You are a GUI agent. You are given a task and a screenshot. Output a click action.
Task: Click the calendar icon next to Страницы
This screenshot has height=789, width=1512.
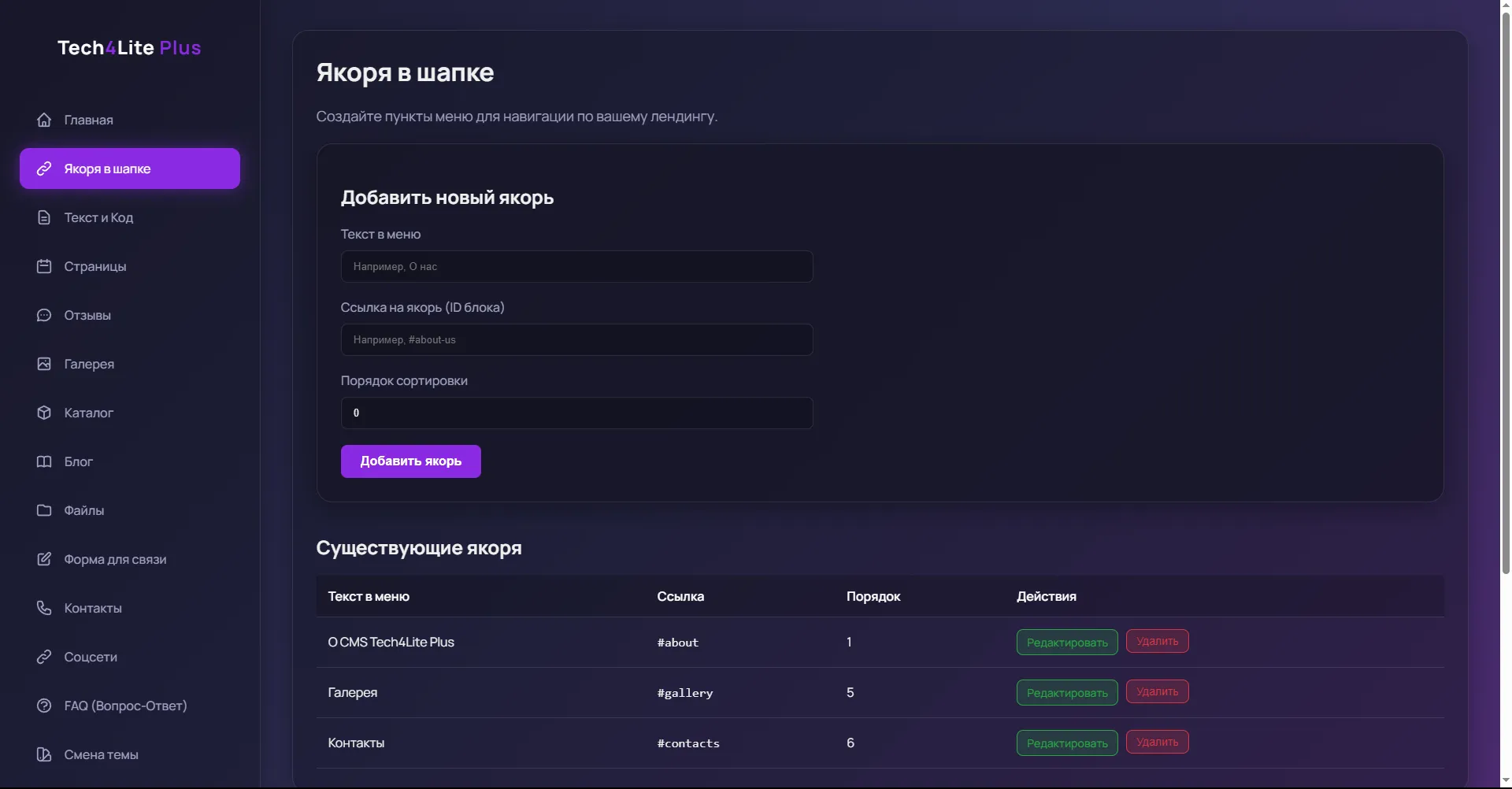click(x=44, y=266)
